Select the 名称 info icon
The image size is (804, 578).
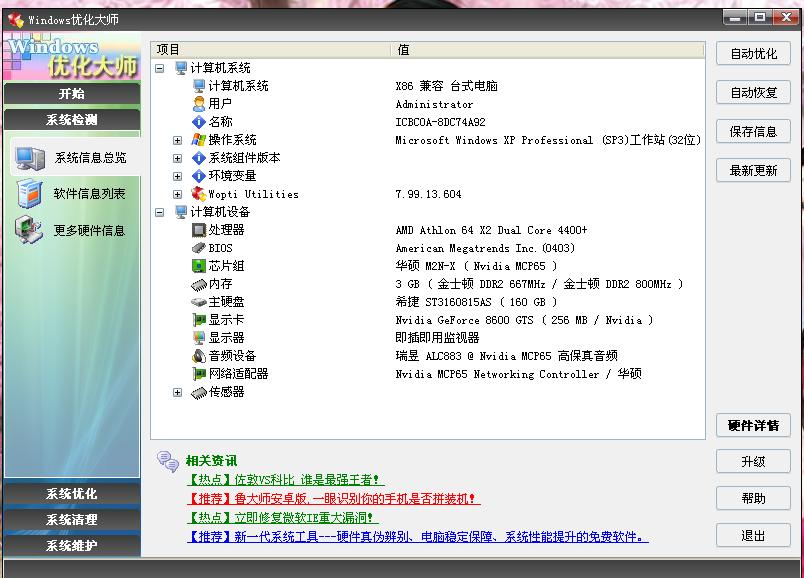199,122
